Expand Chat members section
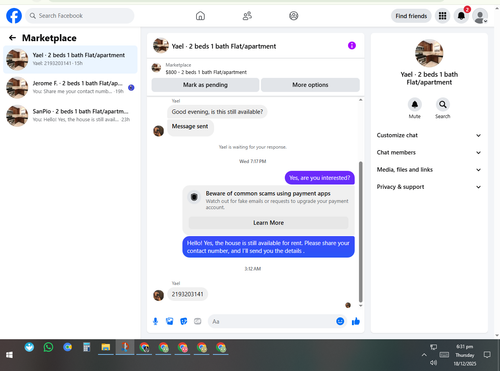The height and width of the screenshot is (371, 500). (x=429, y=152)
